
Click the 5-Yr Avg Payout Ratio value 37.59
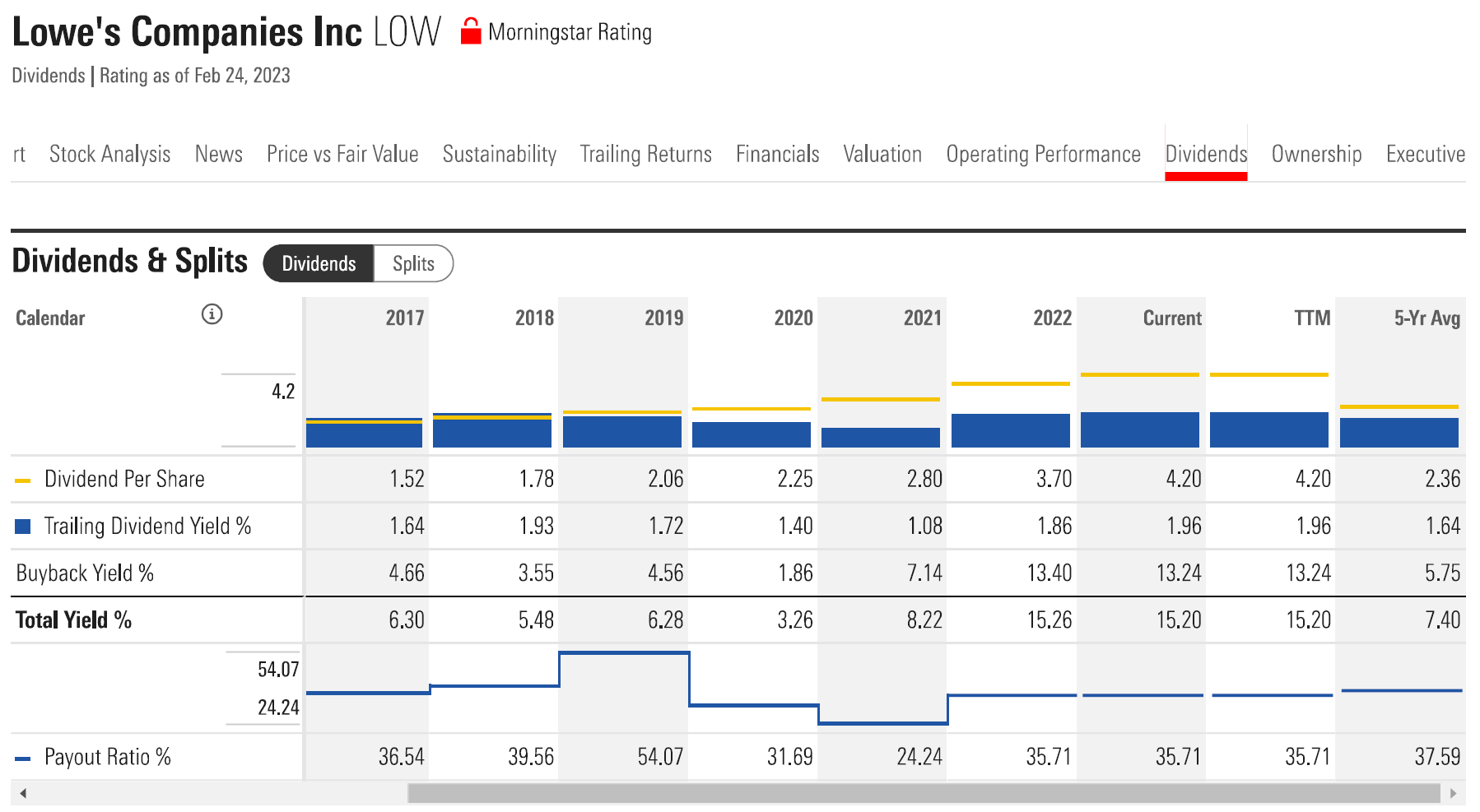[x=1437, y=757]
